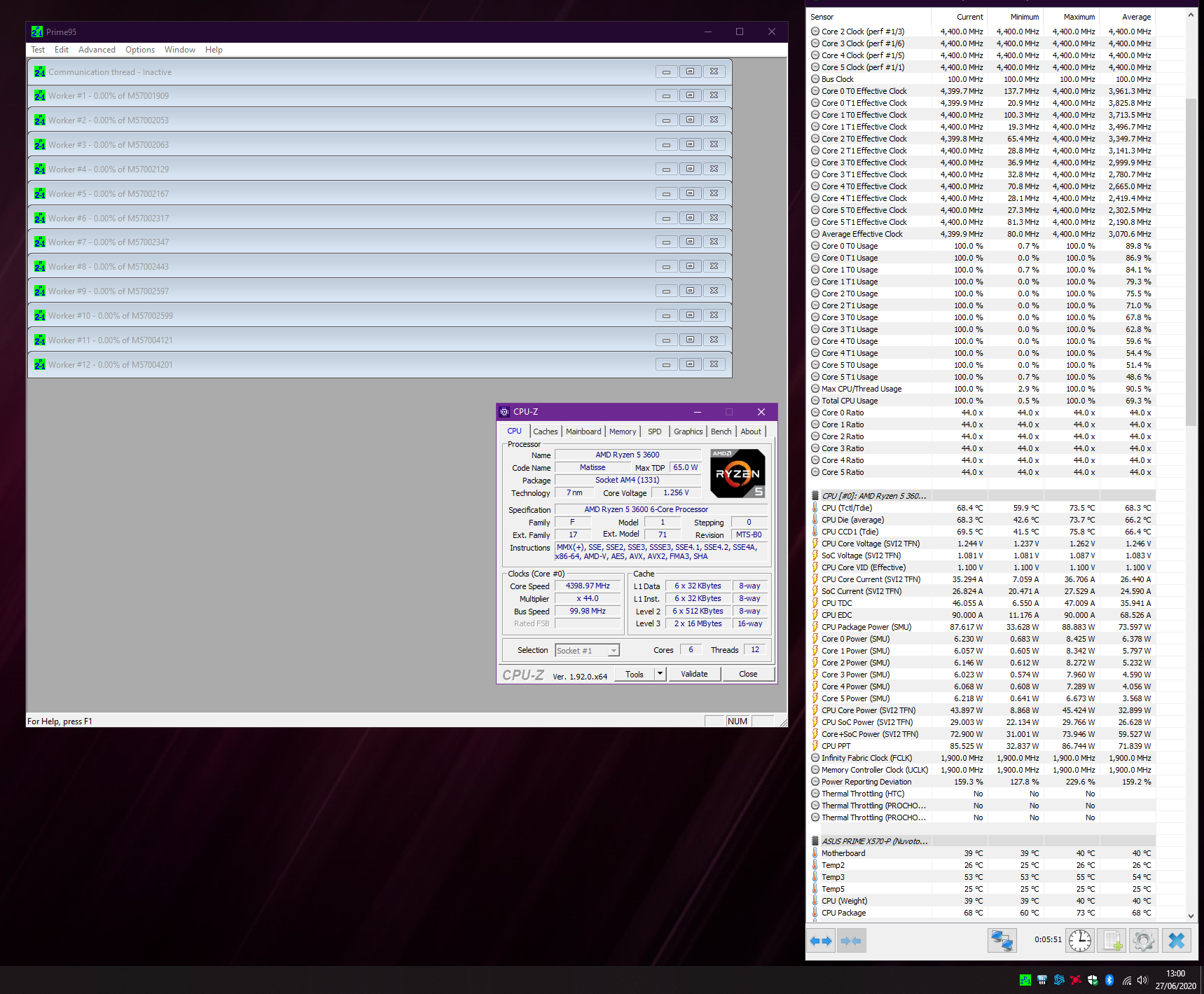Open HWiNFO remote monitoring computers icon

[1002, 940]
